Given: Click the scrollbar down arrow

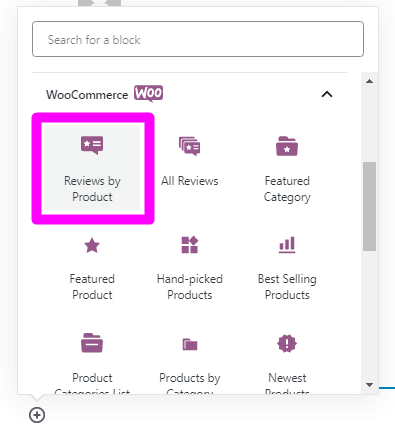Looking at the screenshot, I should point(369,385).
